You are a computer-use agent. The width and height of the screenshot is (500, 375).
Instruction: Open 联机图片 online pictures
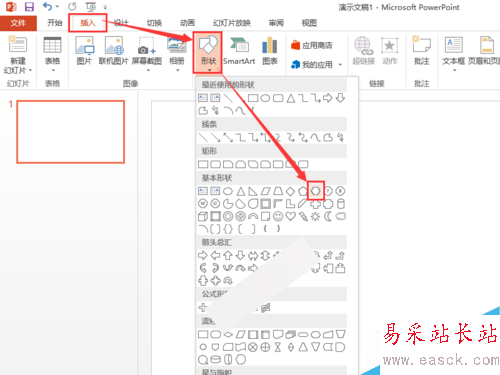pos(114,51)
